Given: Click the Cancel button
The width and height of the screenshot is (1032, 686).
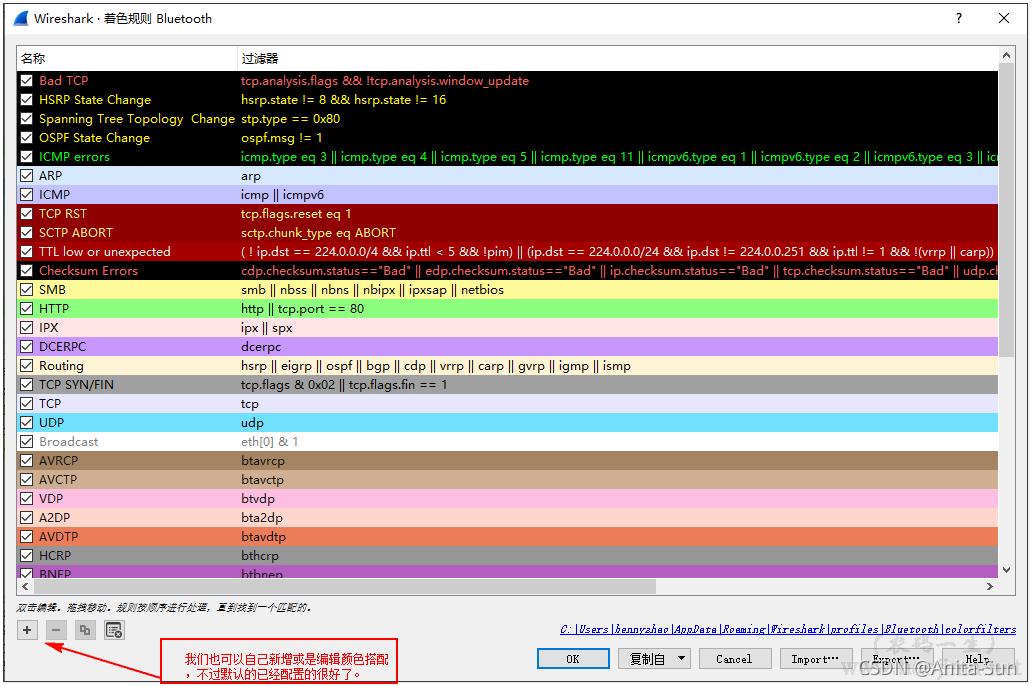Looking at the screenshot, I should point(734,658).
